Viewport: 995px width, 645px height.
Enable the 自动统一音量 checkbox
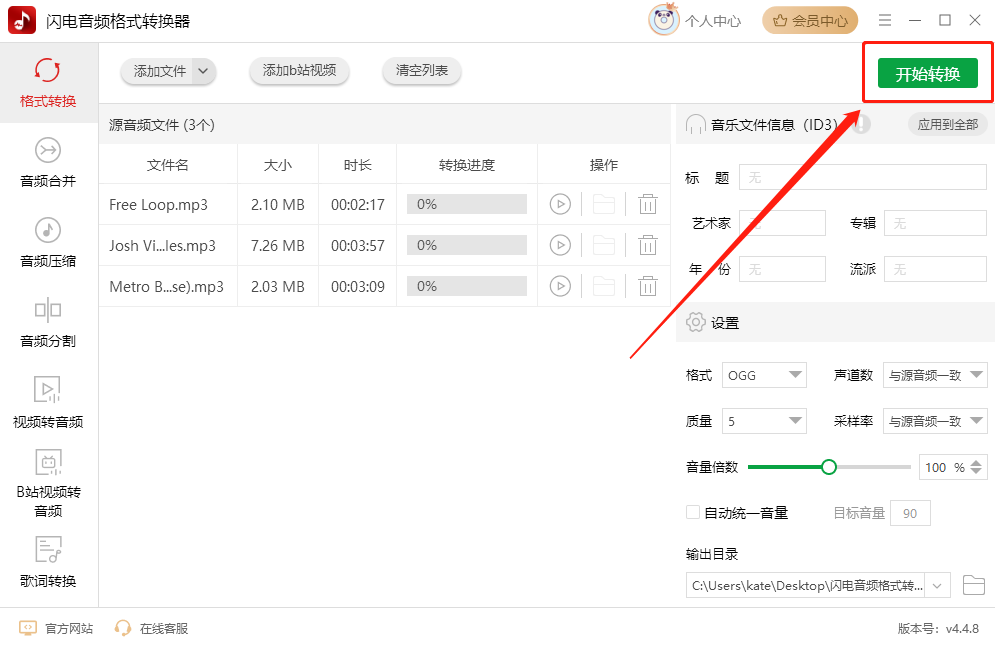click(693, 512)
